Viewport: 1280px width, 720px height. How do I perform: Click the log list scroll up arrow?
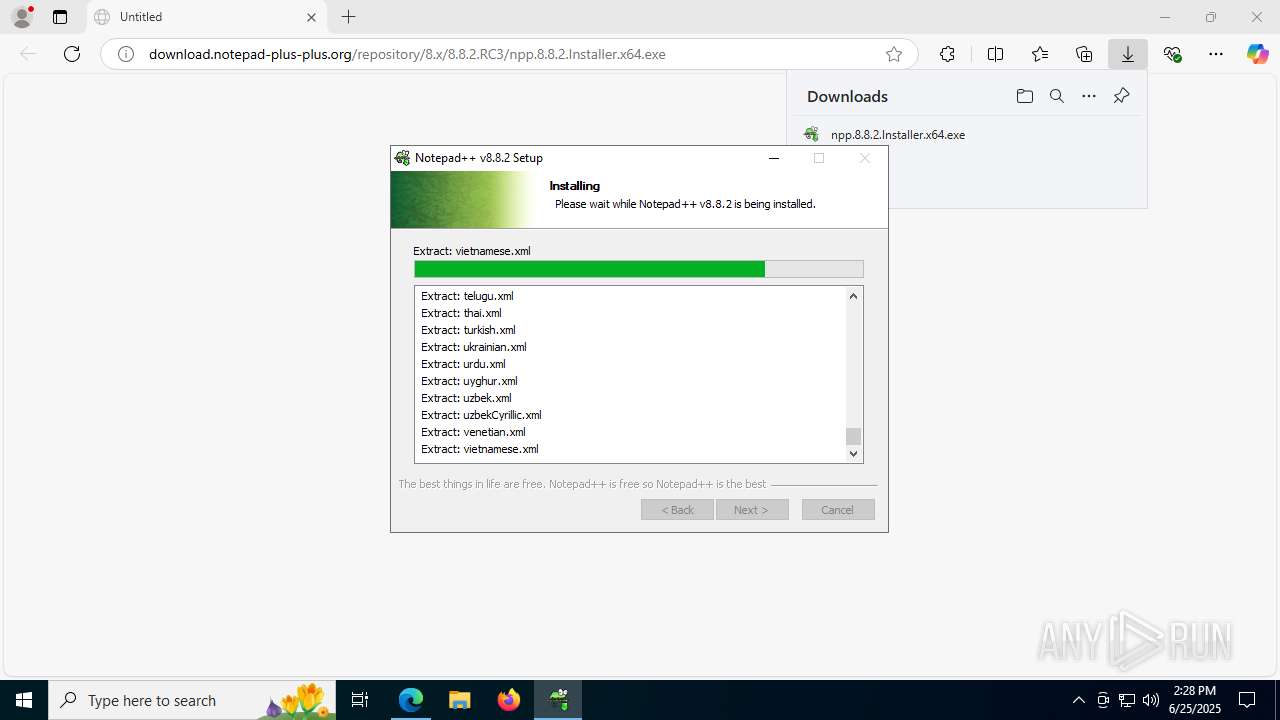[853, 296]
